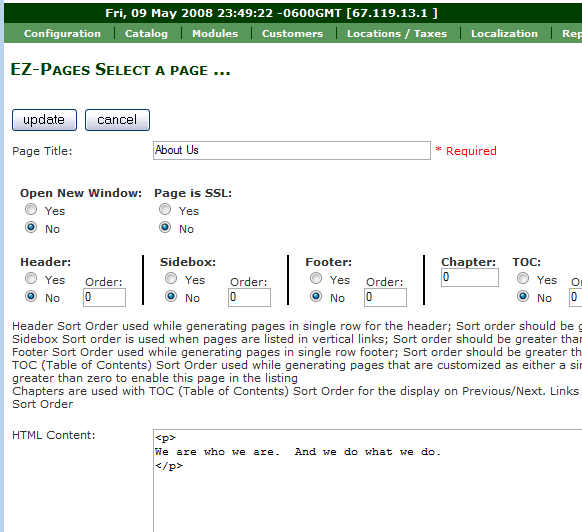Select Yes for Header
The width and height of the screenshot is (582, 532).
point(31,278)
